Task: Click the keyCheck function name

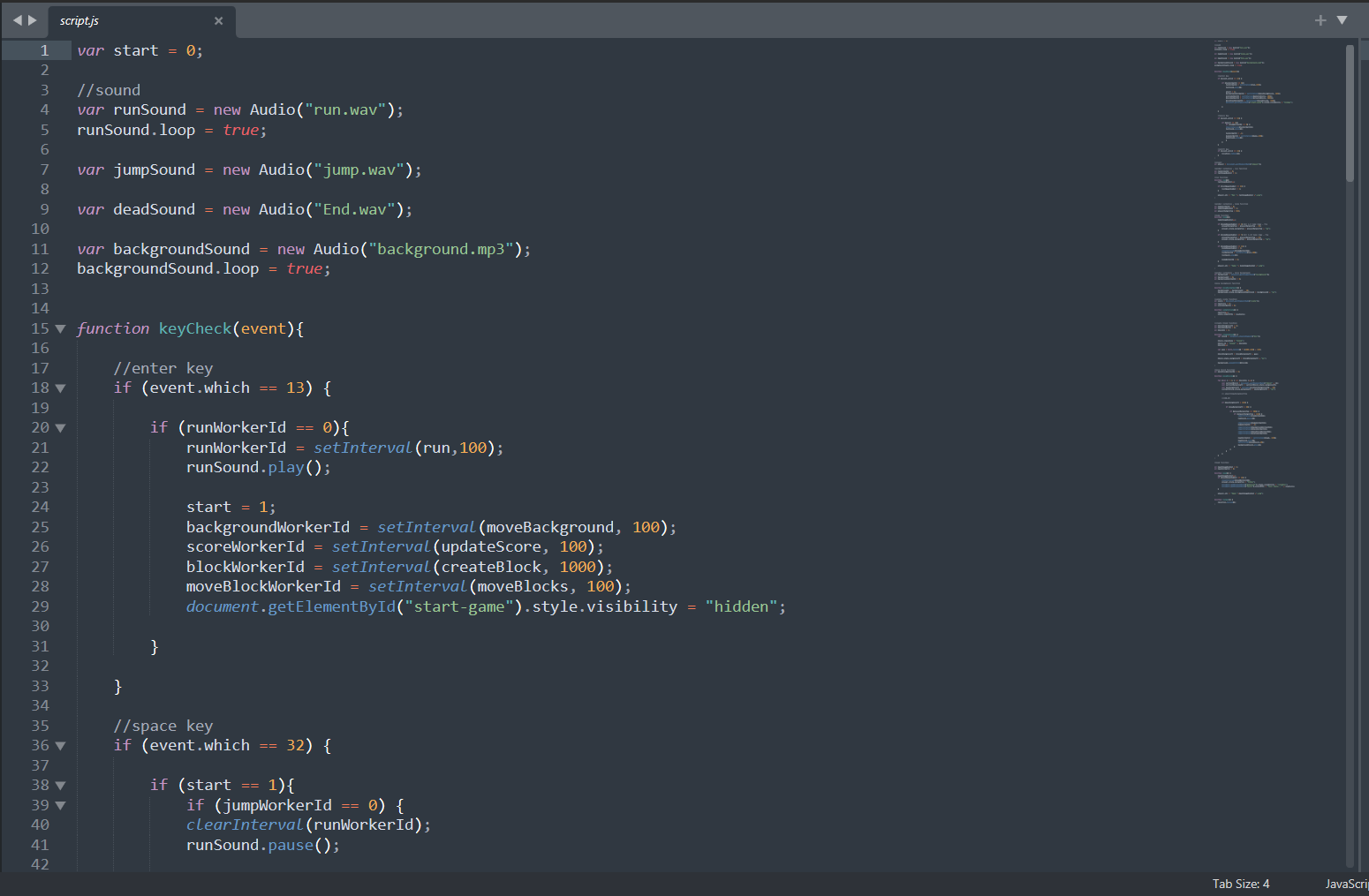Action: (195, 328)
